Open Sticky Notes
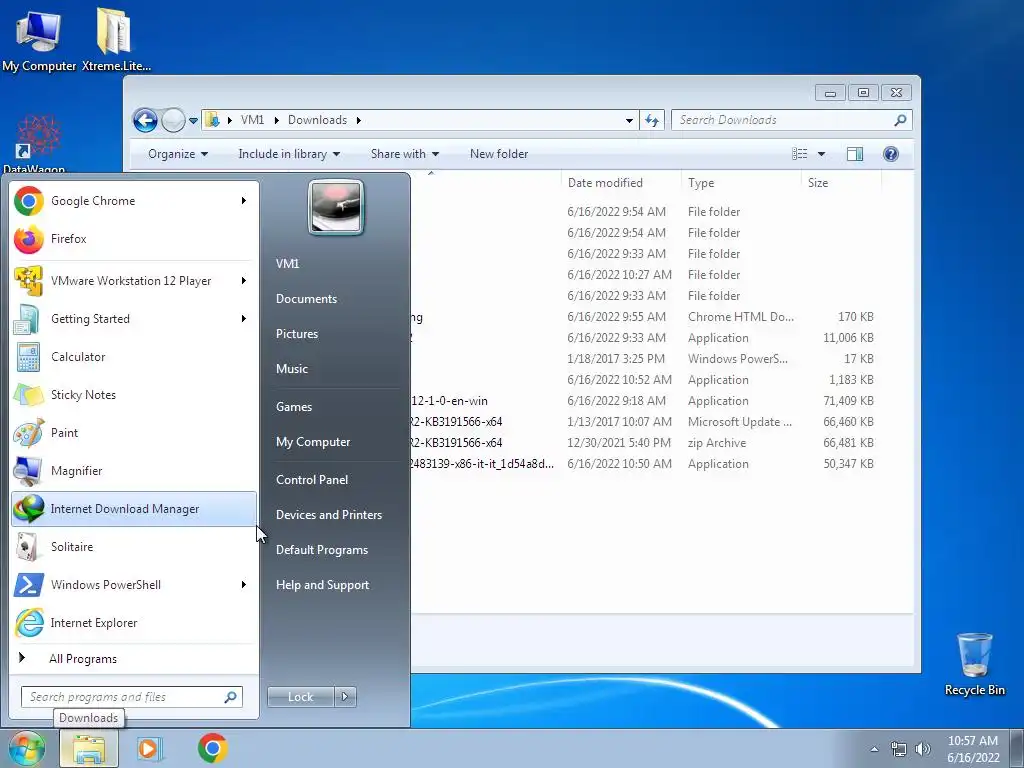 click(134, 394)
